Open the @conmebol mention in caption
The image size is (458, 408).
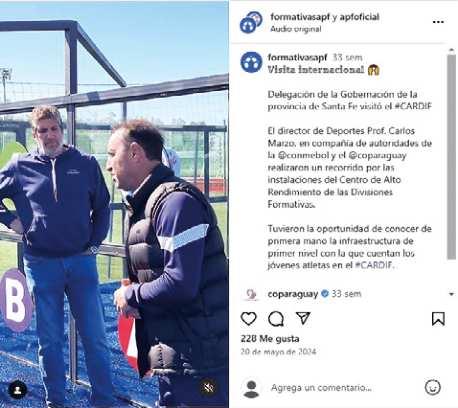(x=303, y=155)
